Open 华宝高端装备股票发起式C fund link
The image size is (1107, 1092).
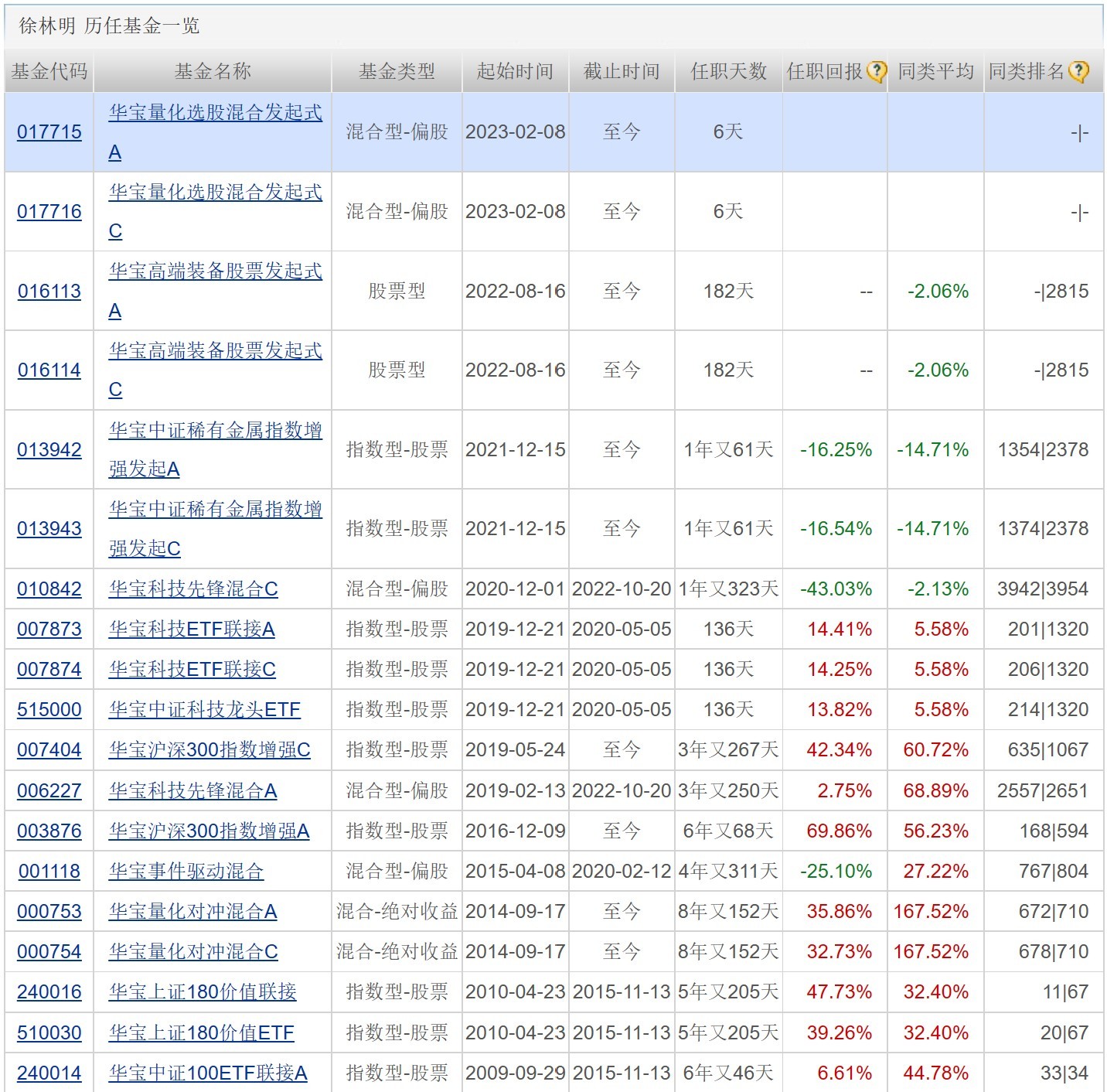(215, 370)
